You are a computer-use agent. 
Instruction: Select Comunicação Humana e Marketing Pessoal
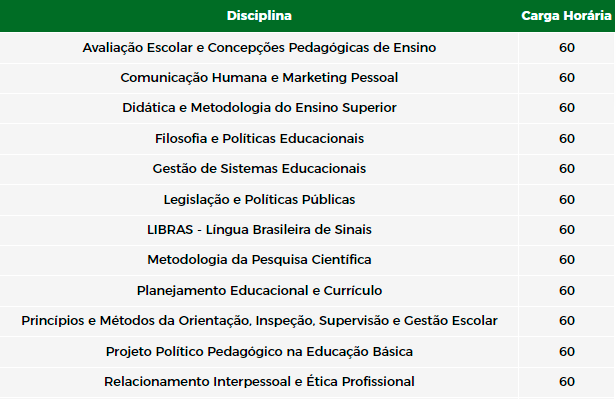[259, 78]
